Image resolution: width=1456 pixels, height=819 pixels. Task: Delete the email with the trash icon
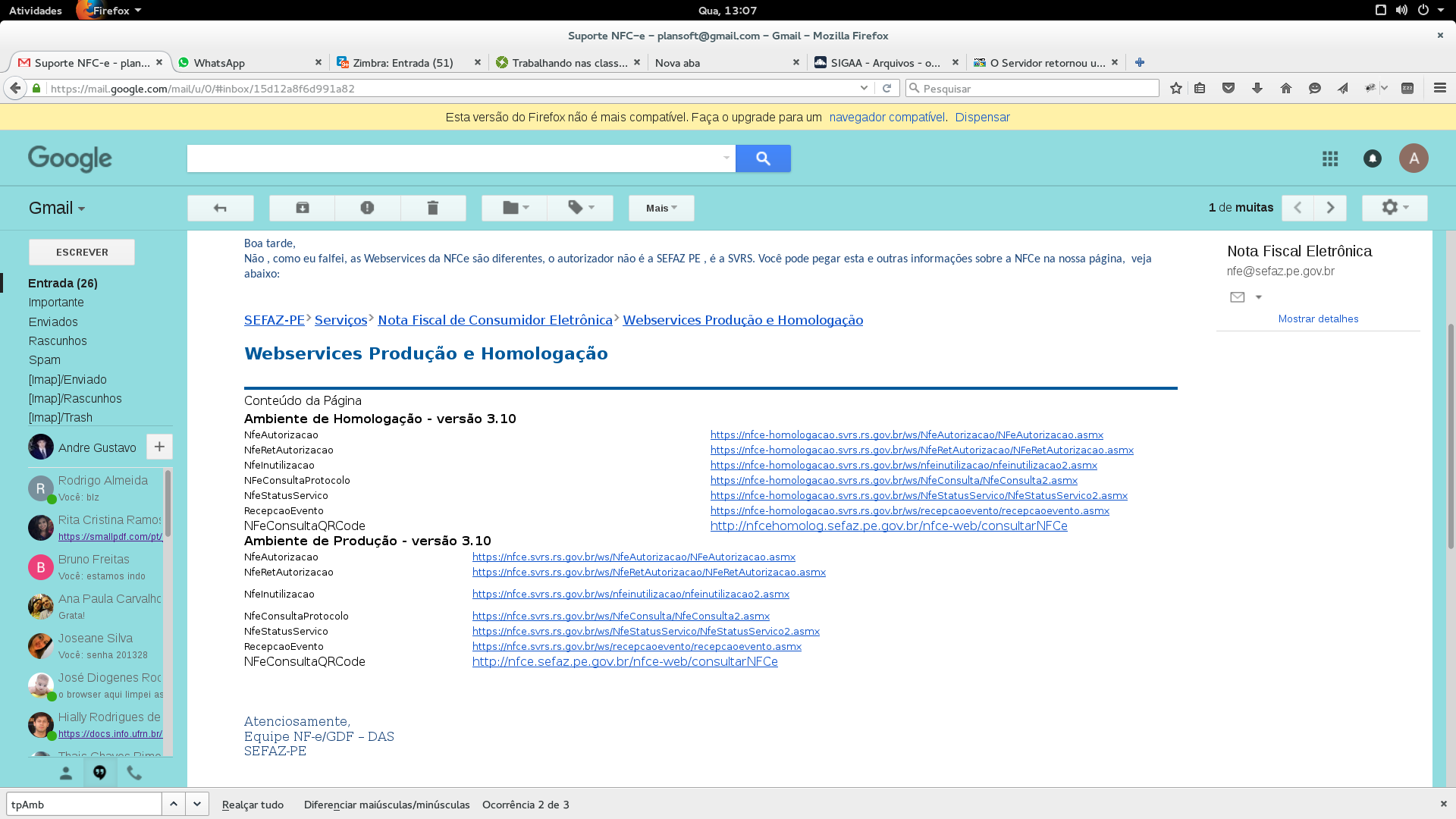432,208
